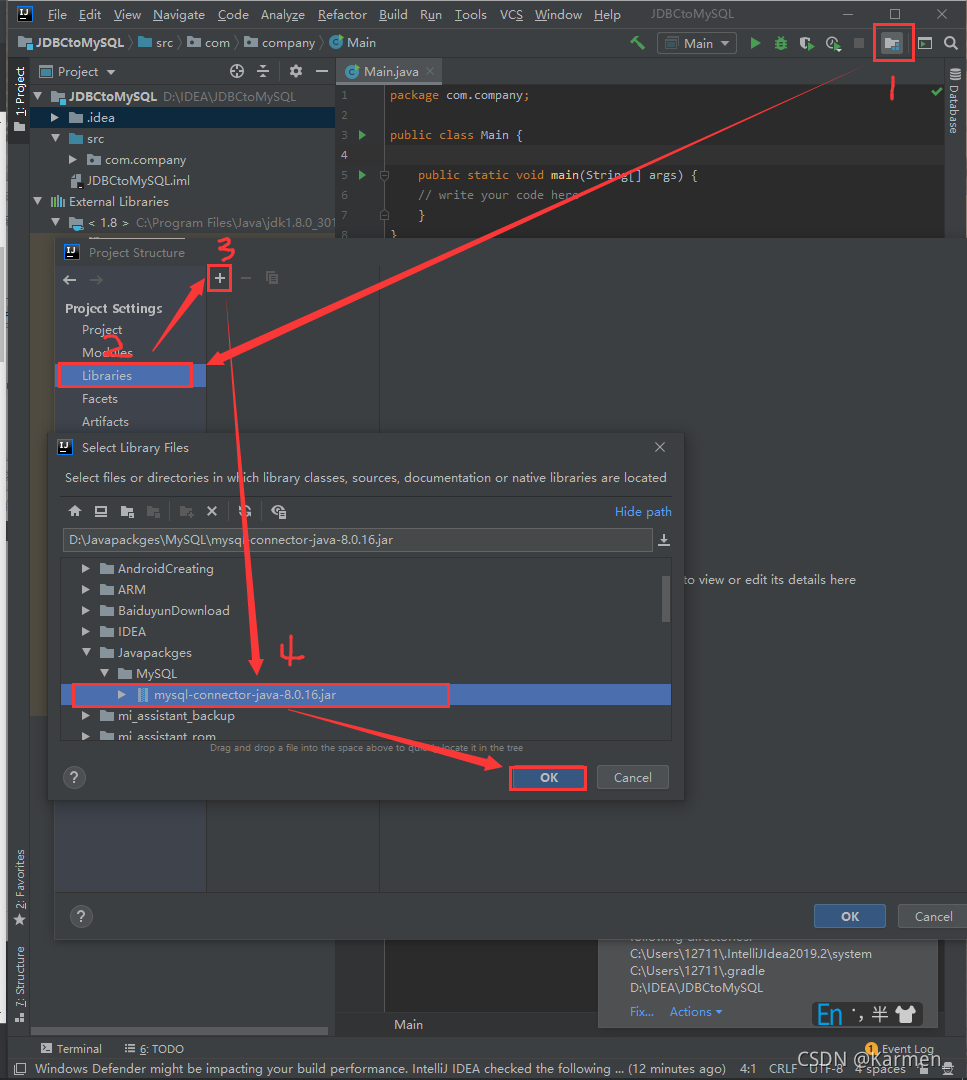The width and height of the screenshot is (967, 1080).
Task: Open the profiler run toolbar icon
Action: point(833,43)
